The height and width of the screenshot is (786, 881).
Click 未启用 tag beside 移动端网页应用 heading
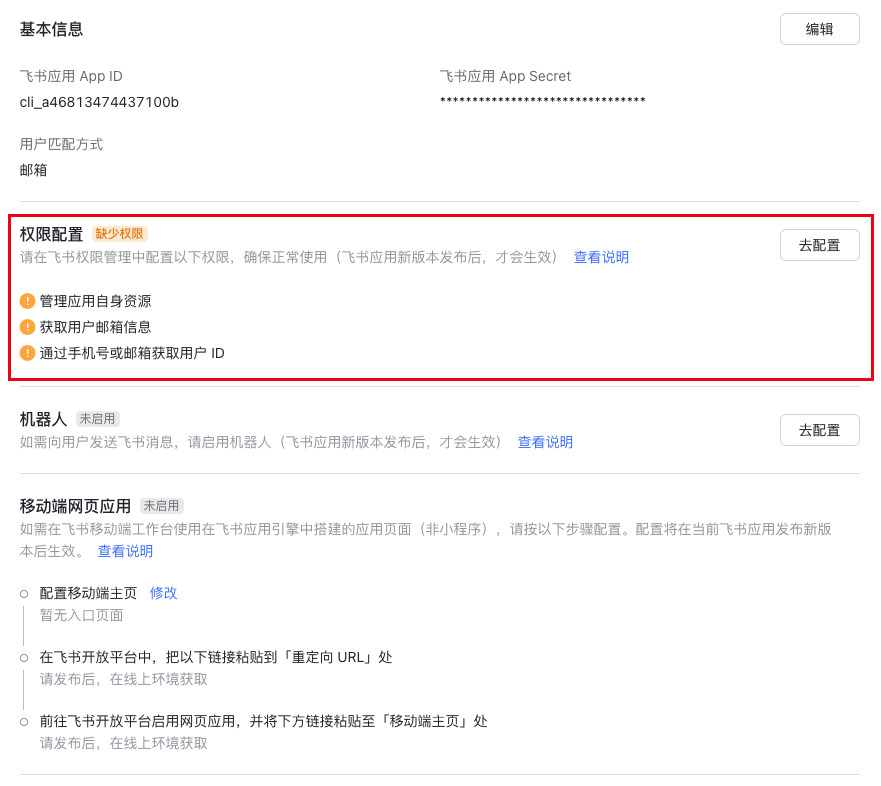(162, 506)
